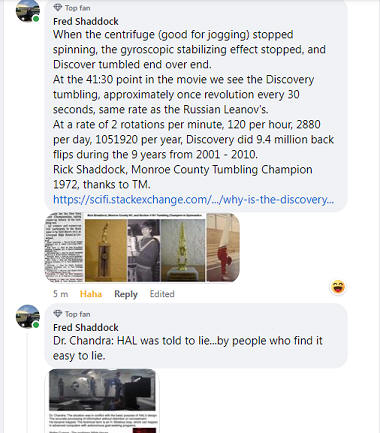View the Haha reaction emoji count
380x433 pixels.
pos(338,287)
